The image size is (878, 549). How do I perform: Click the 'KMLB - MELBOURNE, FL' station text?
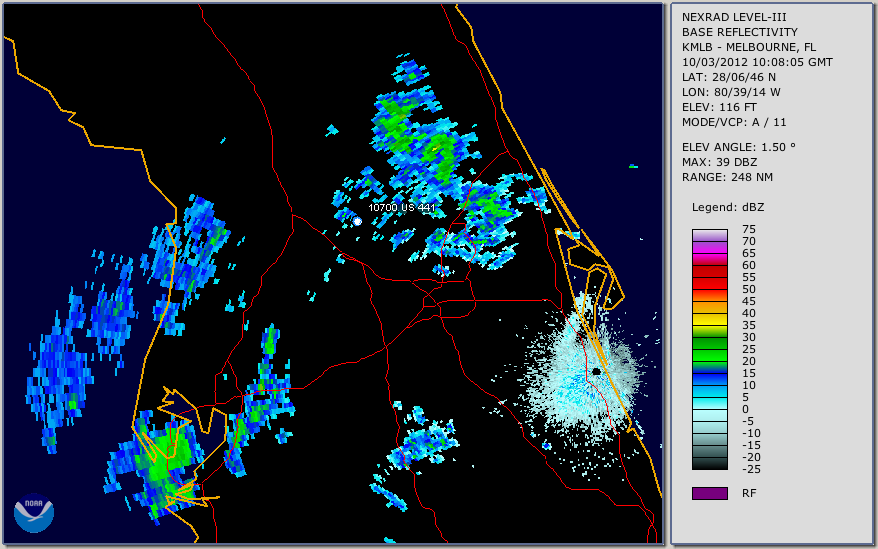click(749, 47)
